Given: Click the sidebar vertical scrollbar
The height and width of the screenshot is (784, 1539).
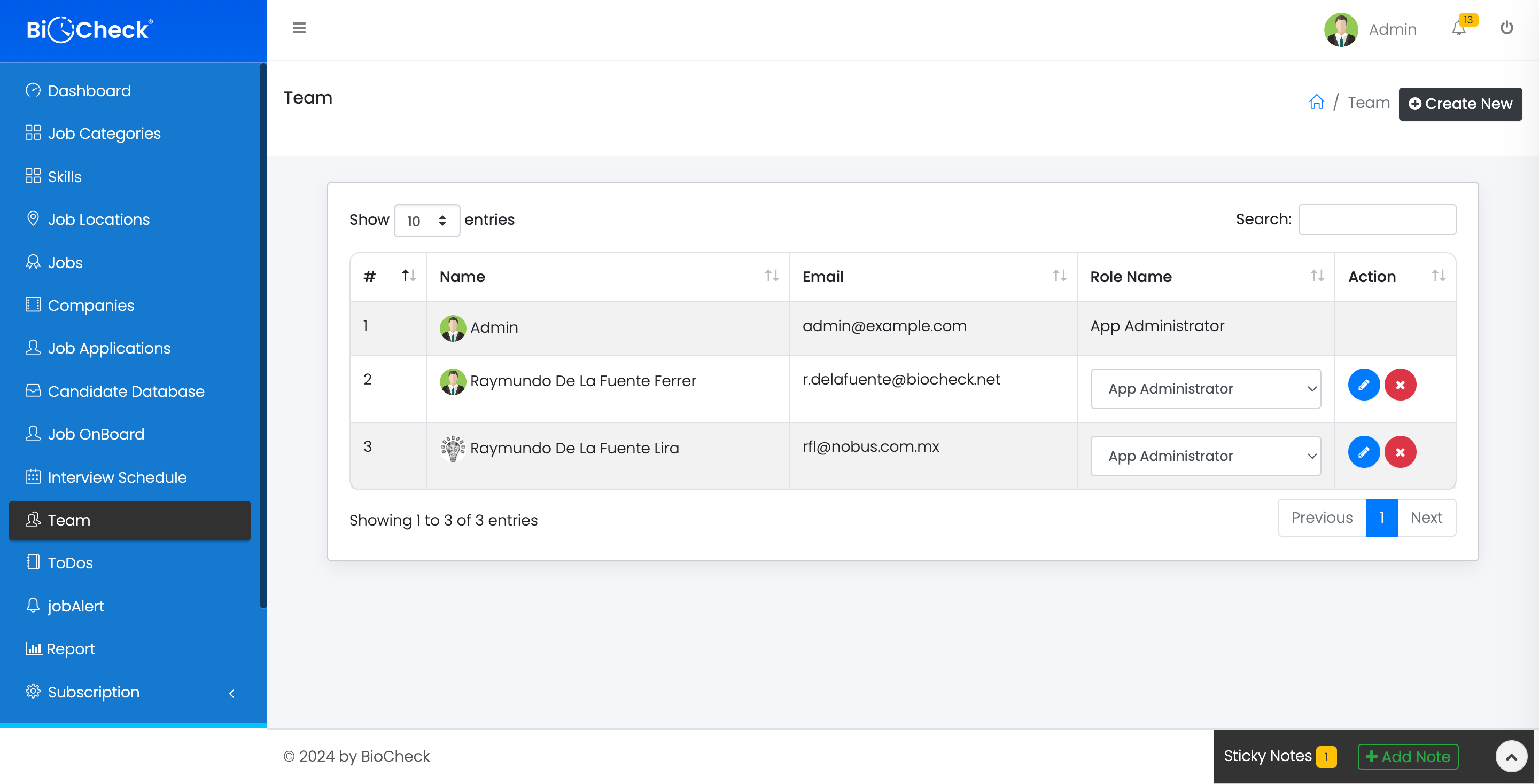Looking at the screenshot, I should click(x=263, y=336).
